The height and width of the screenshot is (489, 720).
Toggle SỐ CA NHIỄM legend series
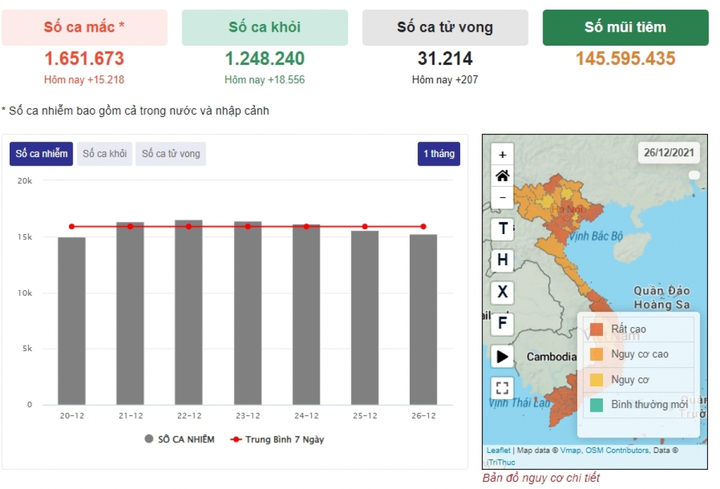point(180,439)
